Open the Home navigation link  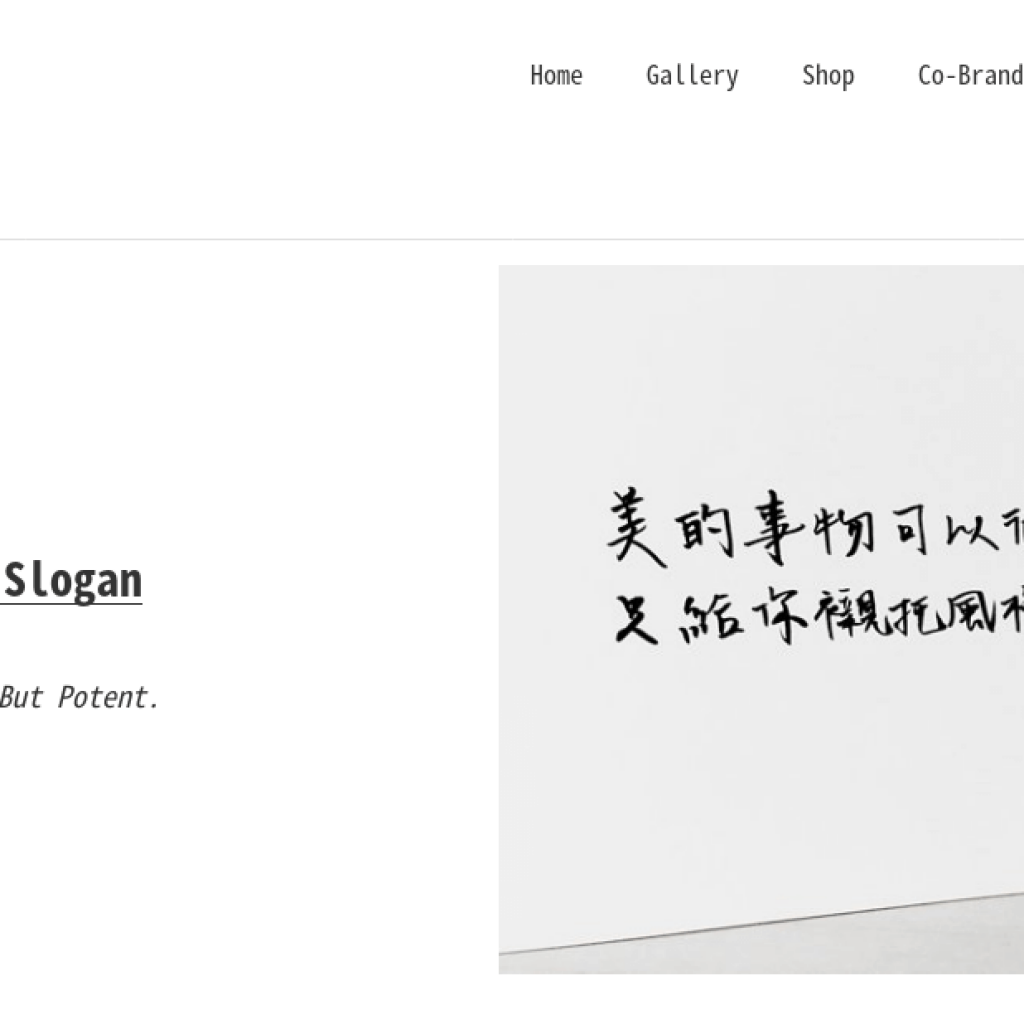pyautogui.click(x=556, y=76)
